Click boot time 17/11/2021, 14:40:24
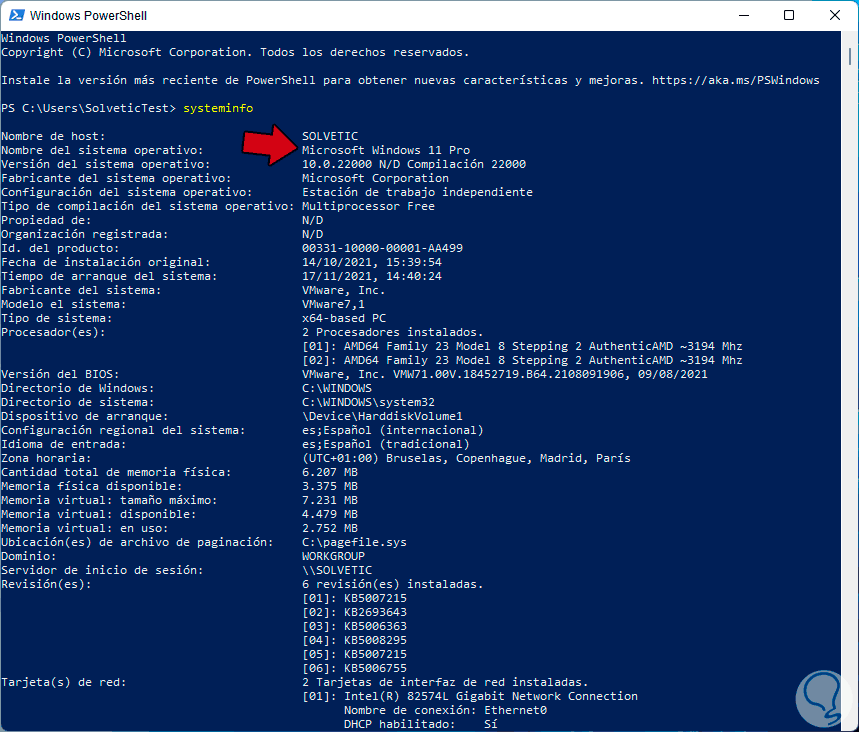This screenshot has height=732, width=859. tap(371, 276)
